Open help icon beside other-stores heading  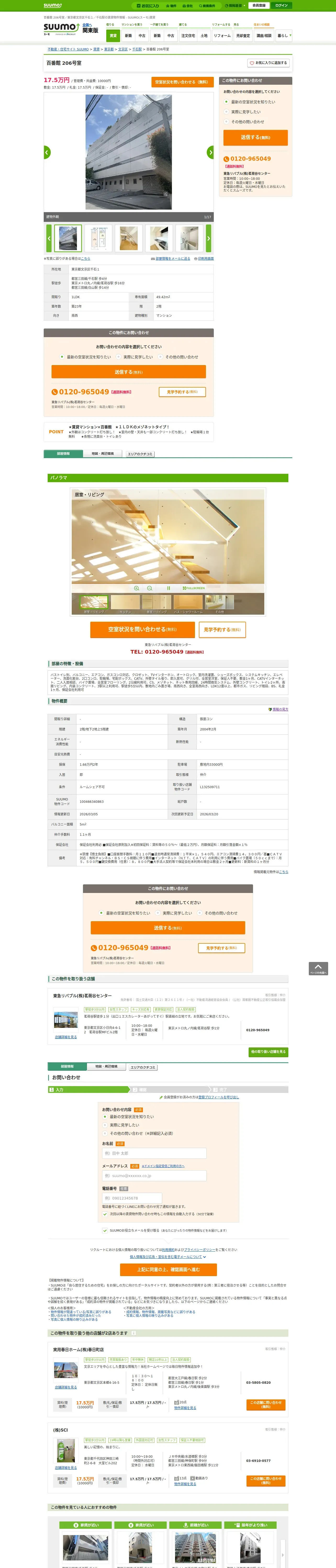click(x=133, y=1333)
